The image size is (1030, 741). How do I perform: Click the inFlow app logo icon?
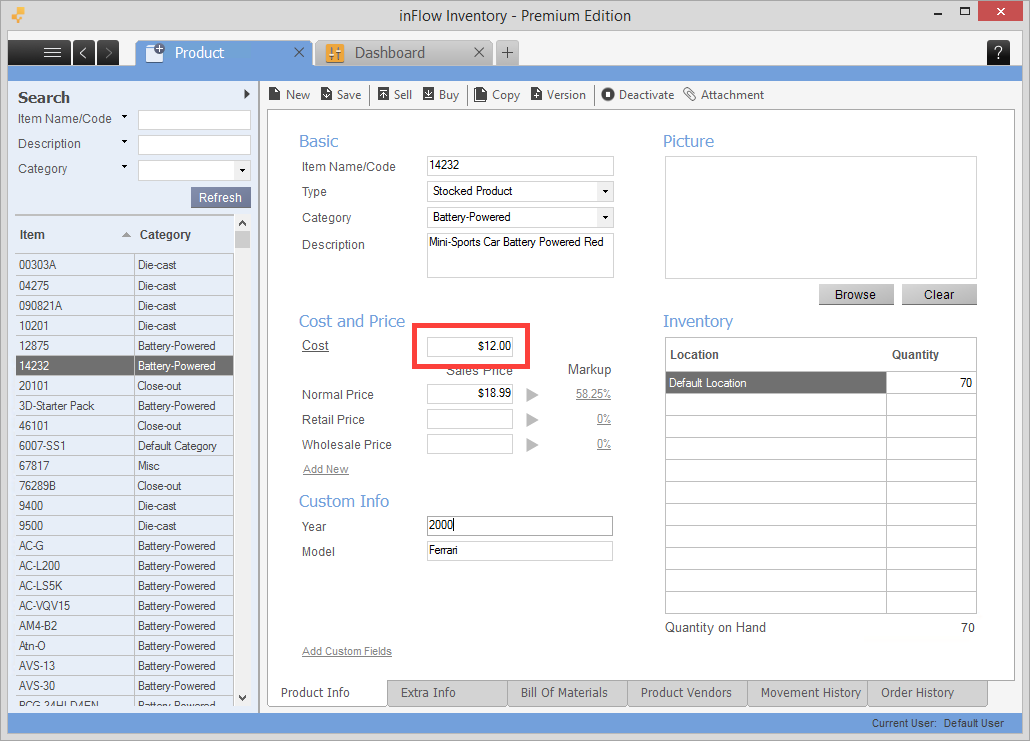click(19, 14)
